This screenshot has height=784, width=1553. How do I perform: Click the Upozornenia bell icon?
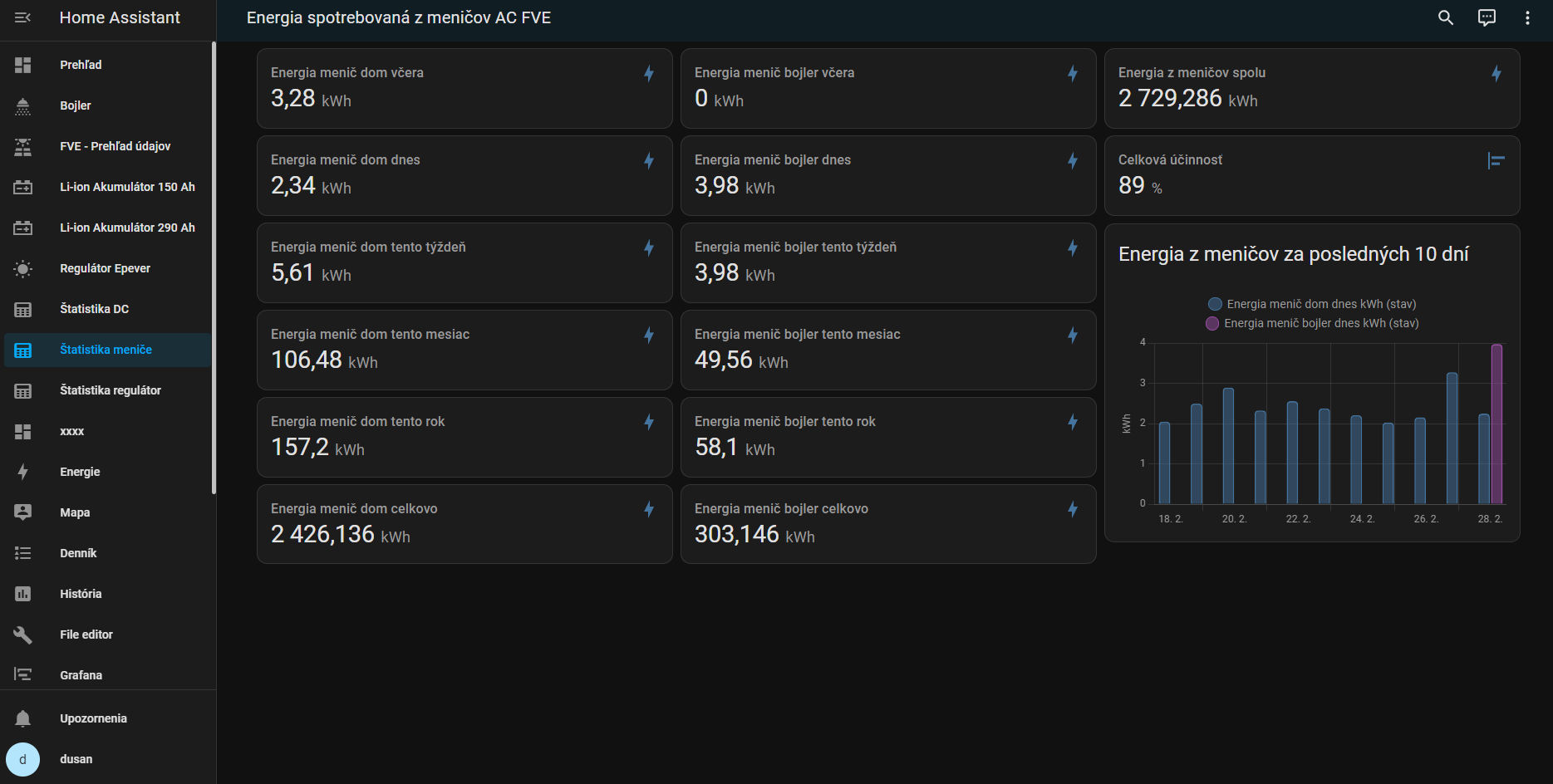tap(22, 718)
